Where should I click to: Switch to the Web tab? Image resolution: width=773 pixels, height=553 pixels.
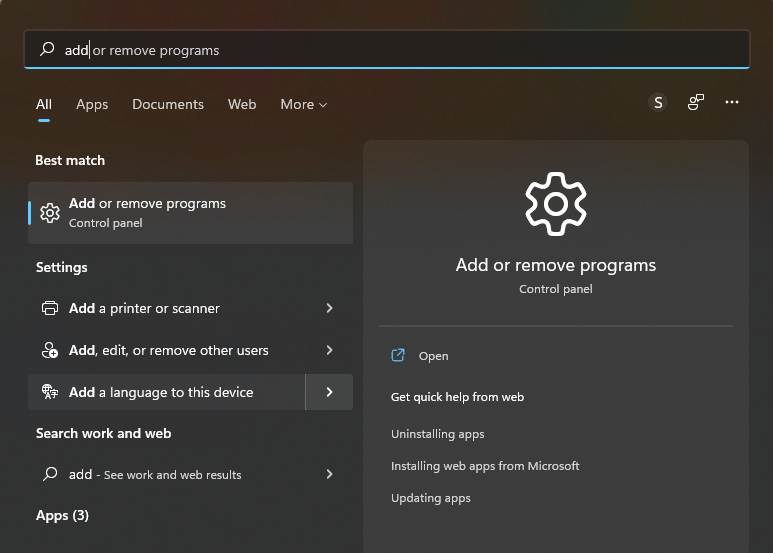click(x=242, y=104)
